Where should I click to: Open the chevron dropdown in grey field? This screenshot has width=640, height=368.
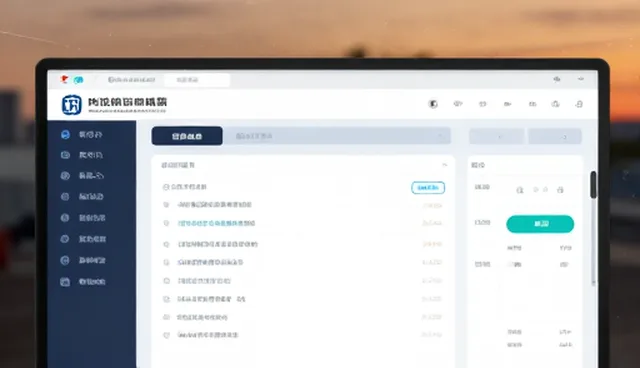tap(440, 136)
